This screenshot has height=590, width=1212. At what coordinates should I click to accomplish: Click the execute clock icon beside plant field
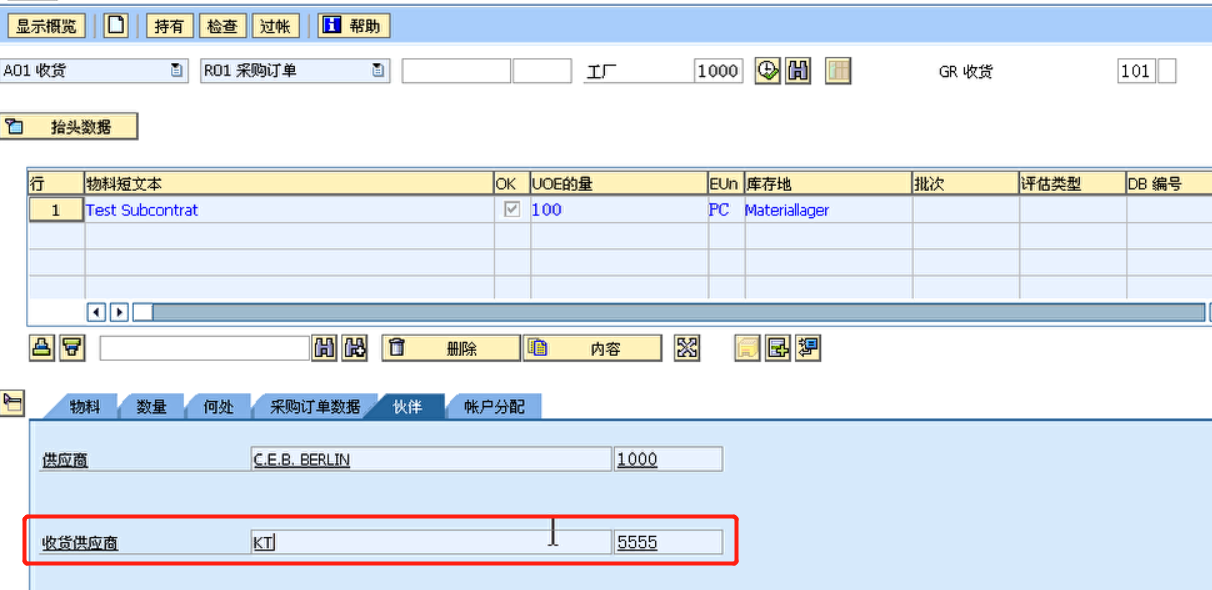tap(767, 71)
